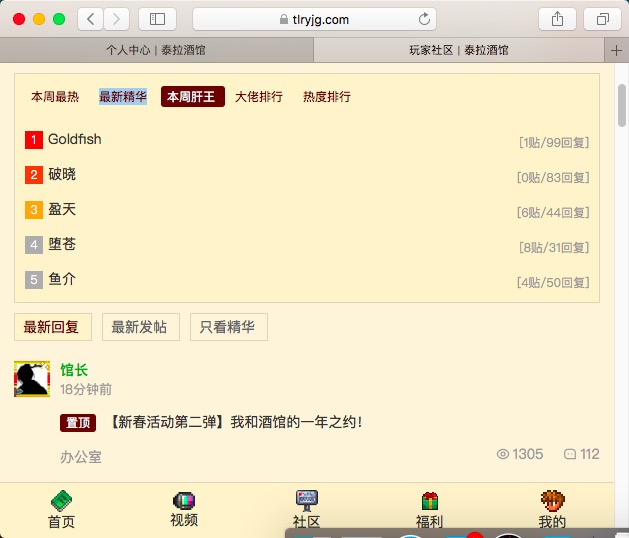Click the 馆长 user avatar thumbnail
629x538 pixels.
(32, 379)
